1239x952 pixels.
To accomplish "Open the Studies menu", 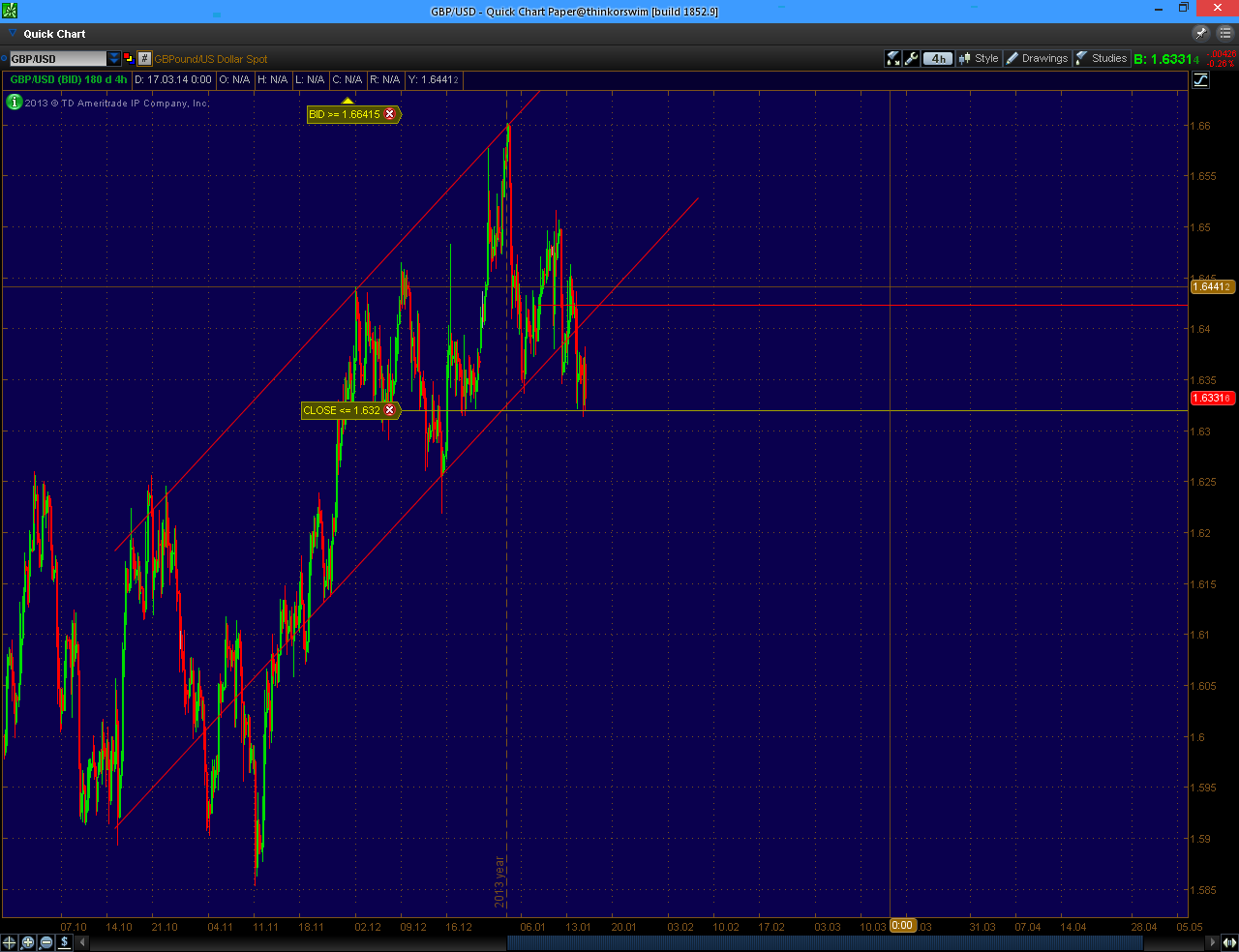I will click(1102, 58).
